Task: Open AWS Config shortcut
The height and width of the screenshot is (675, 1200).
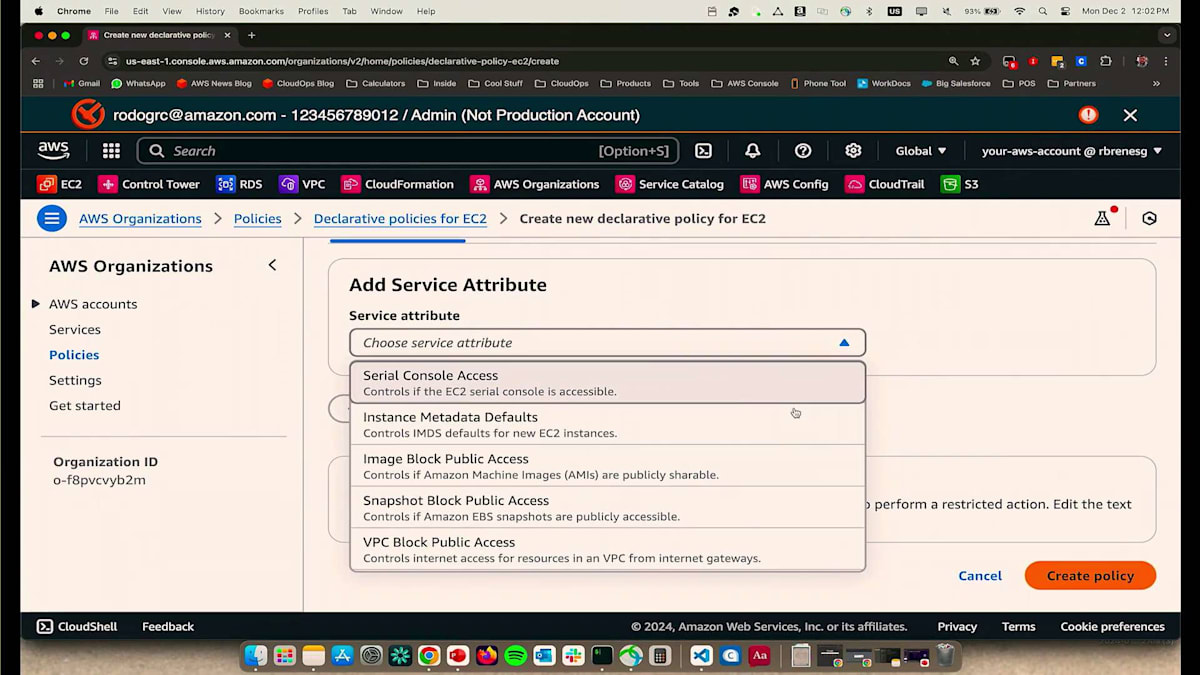Action: [784, 184]
